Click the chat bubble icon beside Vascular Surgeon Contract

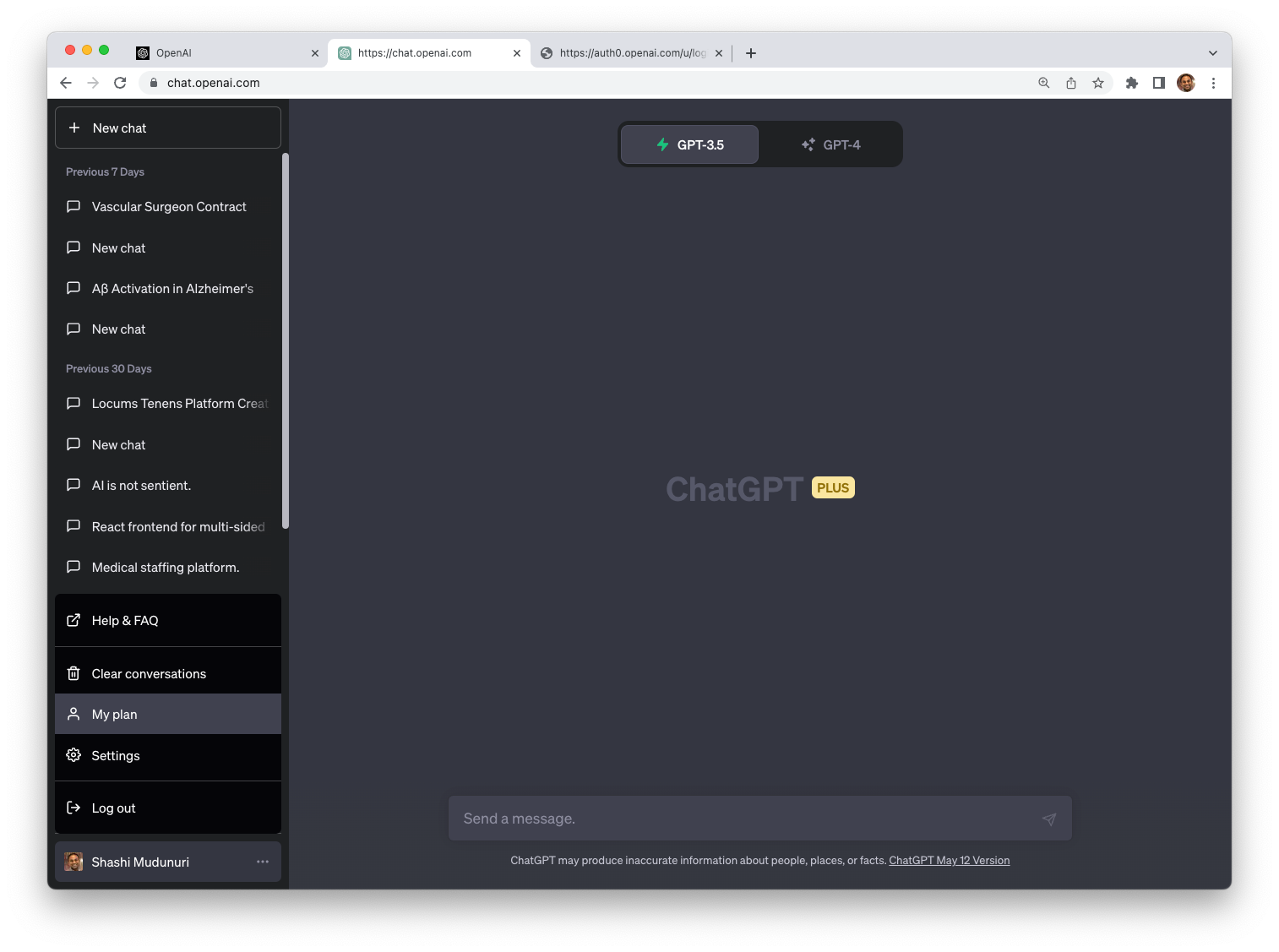[x=73, y=206]
